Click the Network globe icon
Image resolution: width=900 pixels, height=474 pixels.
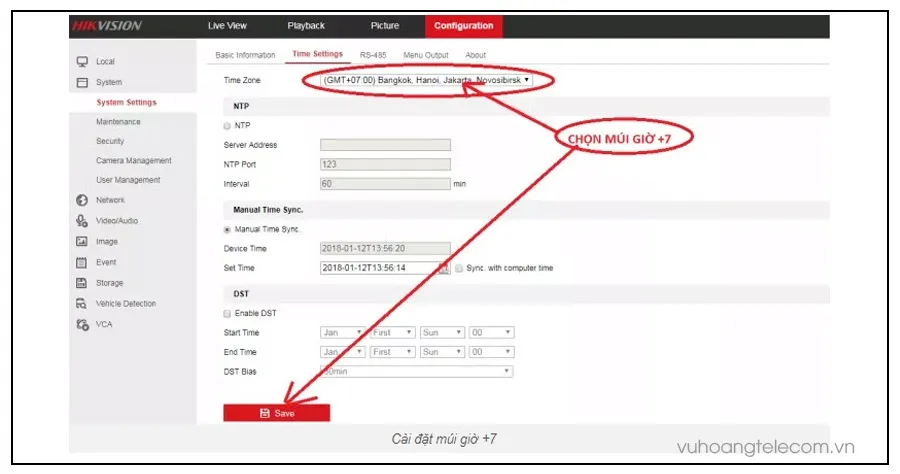pos(82,200)
